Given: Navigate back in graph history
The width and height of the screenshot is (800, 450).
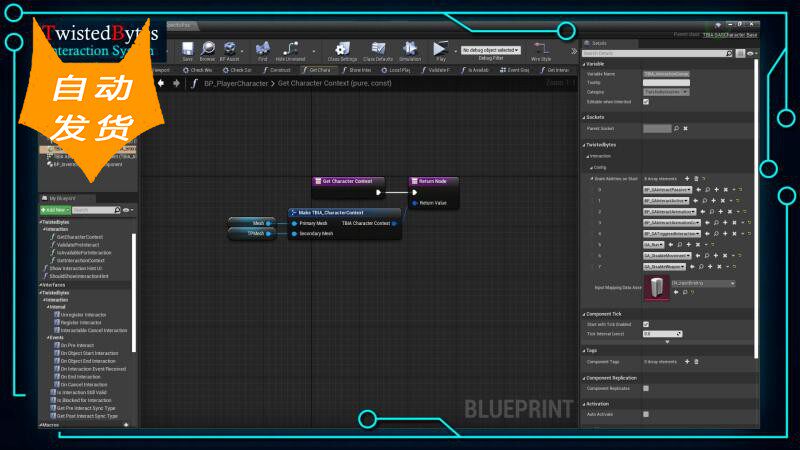Looking at the screenshot, I should pyautogui.click(x=161, y=83).
